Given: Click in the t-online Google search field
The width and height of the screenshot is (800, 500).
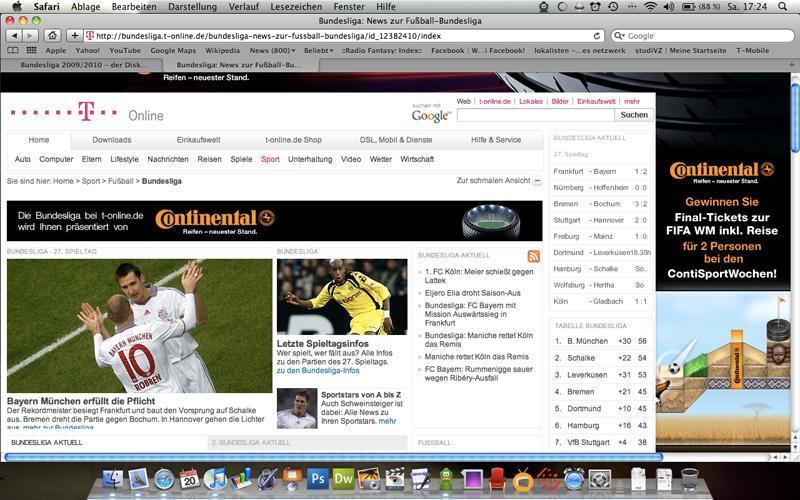Looking at the screenshot, I should click(536, 115).
